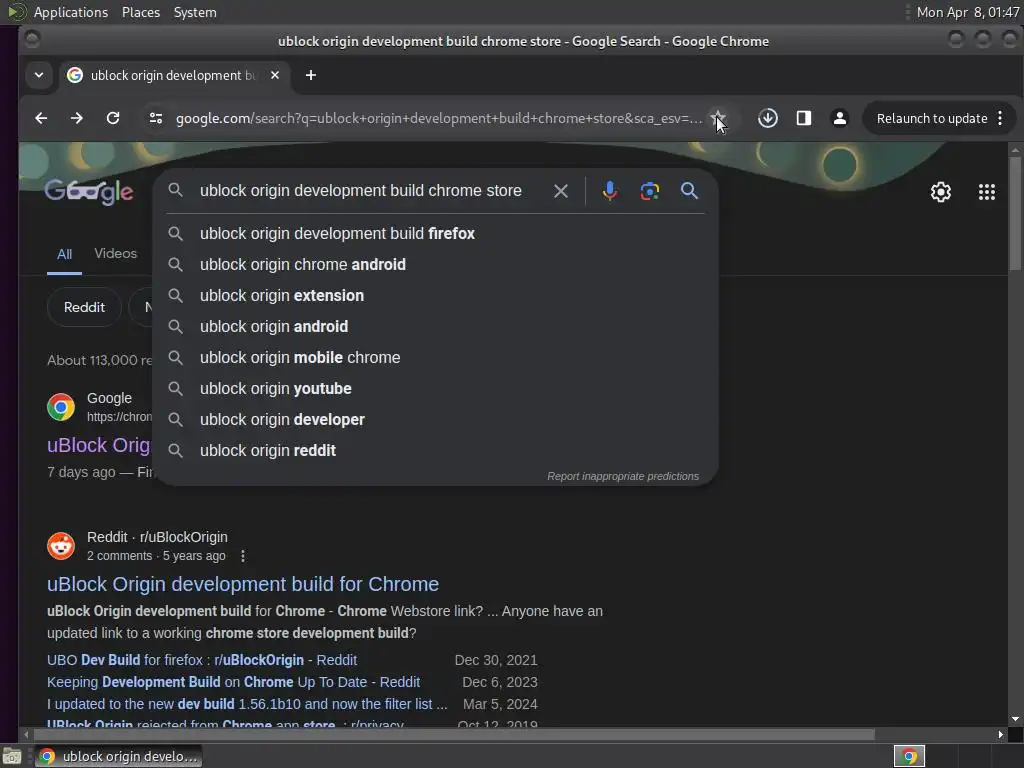Click the Reddit favicon of r/uBlockOrigin result

pos(61,546)
